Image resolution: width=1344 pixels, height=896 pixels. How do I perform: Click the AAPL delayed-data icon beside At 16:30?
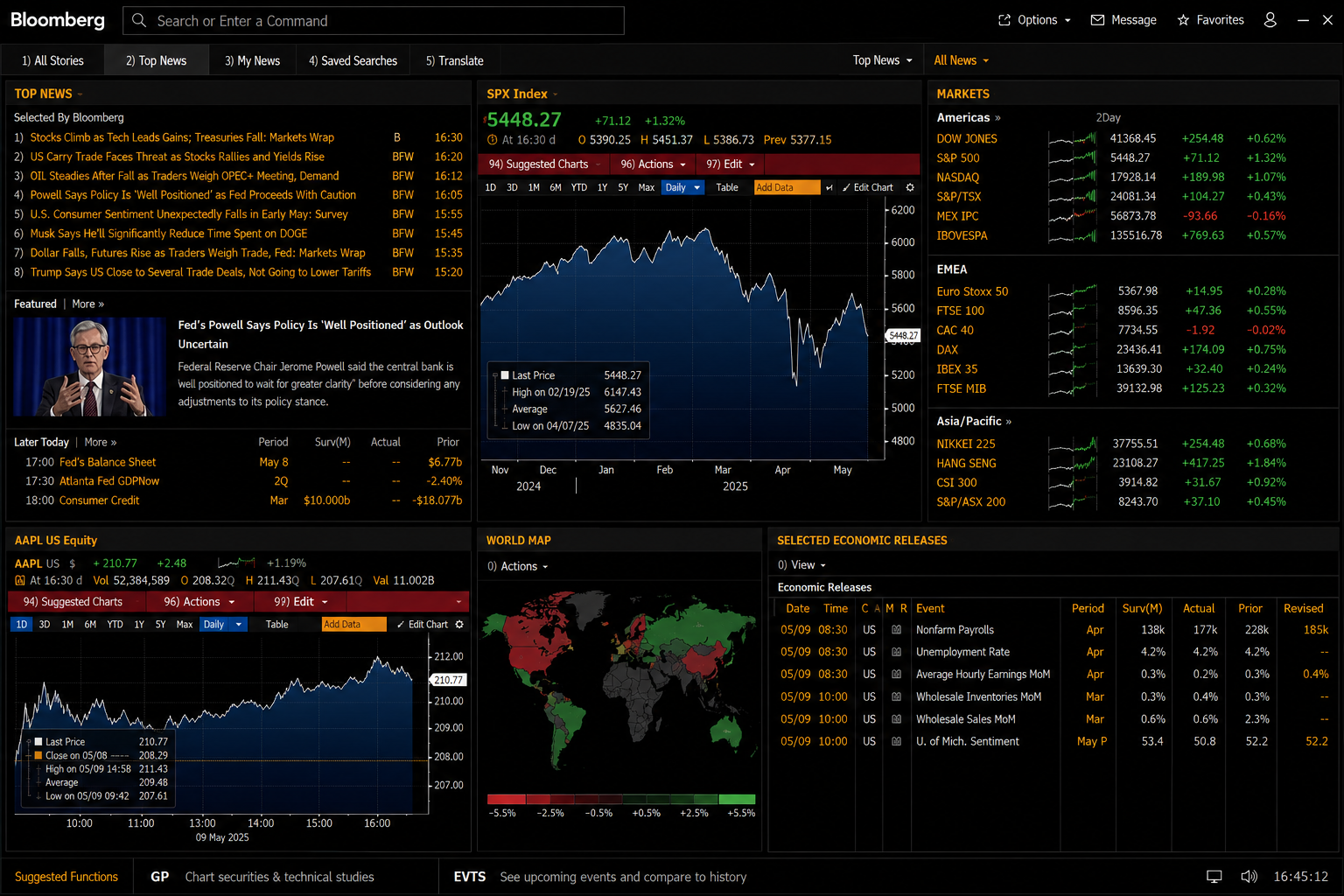pyautogui.click(x=20, y=580)
